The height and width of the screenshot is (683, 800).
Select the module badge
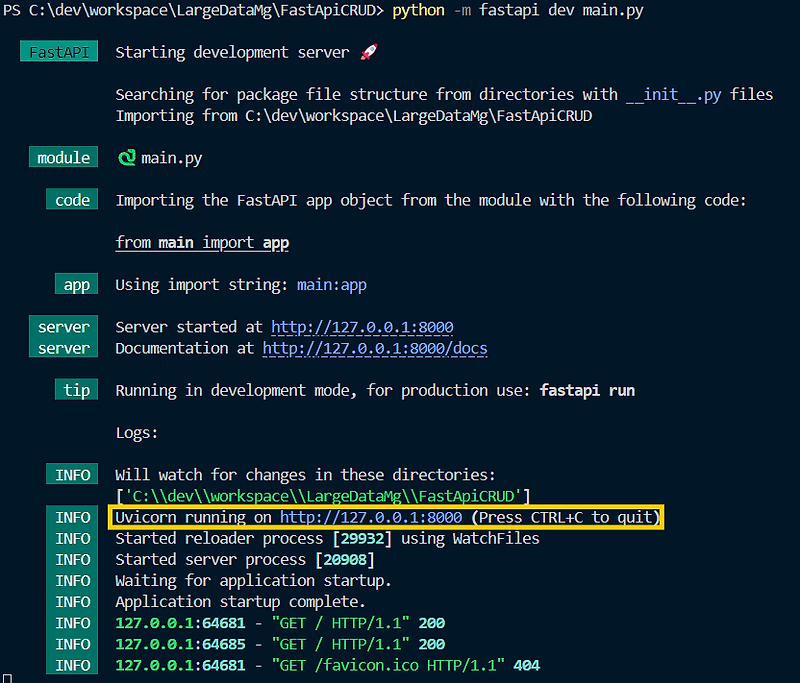63,157
